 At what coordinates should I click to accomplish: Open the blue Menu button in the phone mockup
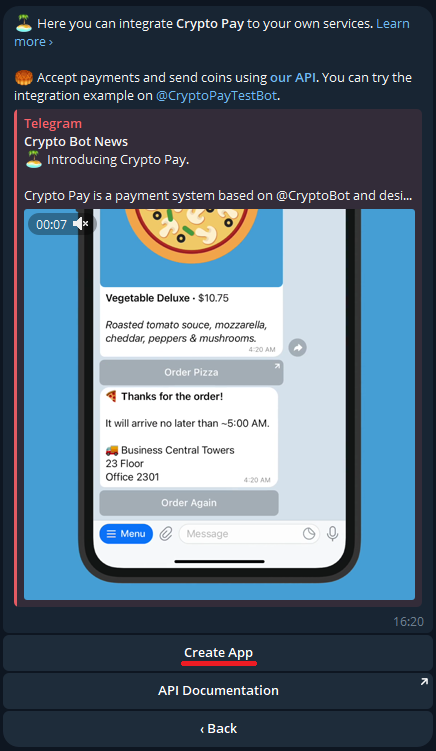click(126, 534)
